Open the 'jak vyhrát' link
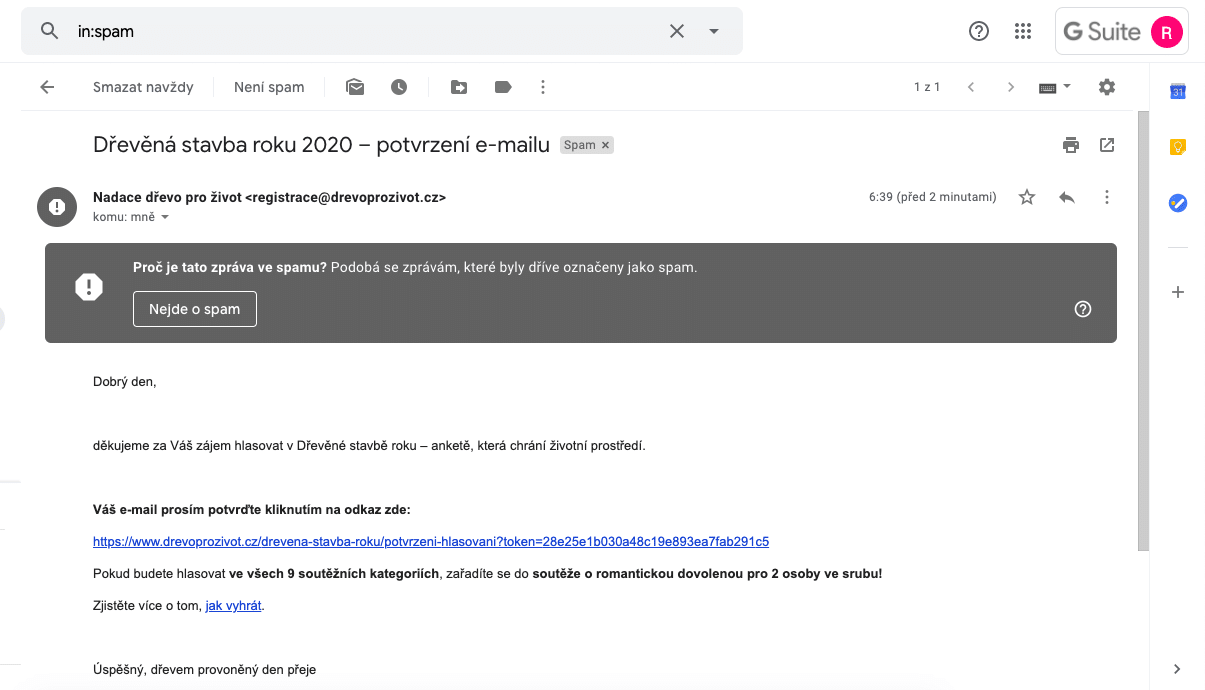1205x690 pixels. 234,606
